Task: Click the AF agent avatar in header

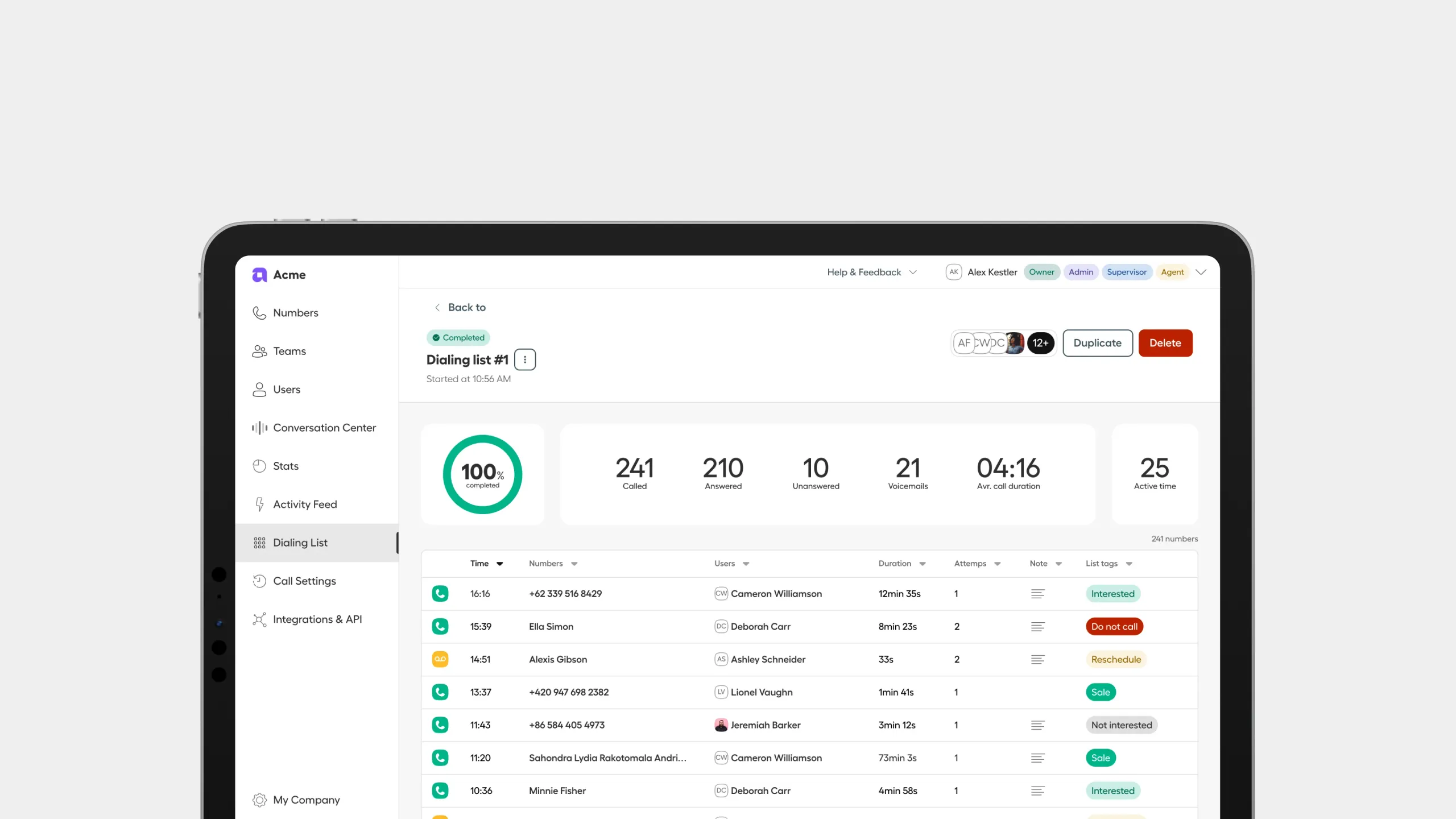Action: point(964,343)
